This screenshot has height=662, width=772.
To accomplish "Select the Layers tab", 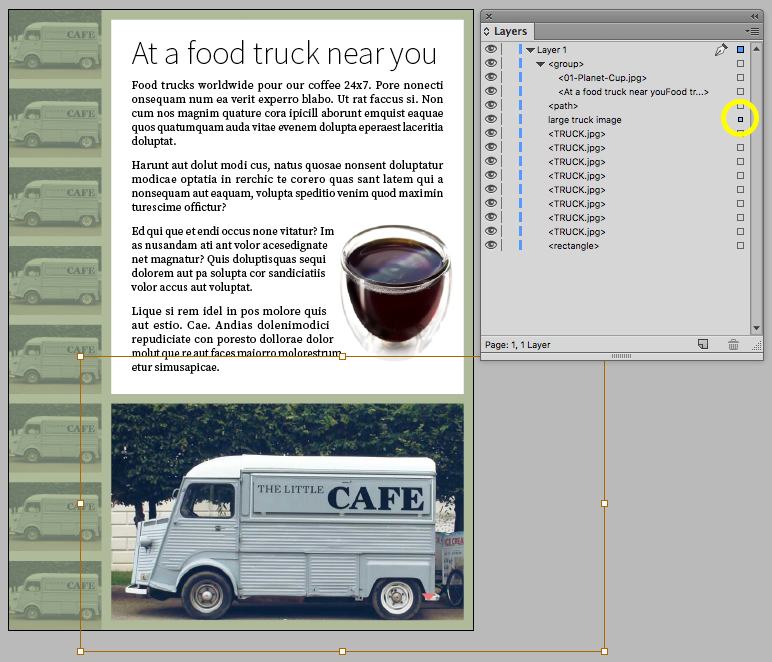I will pos(510,32).
